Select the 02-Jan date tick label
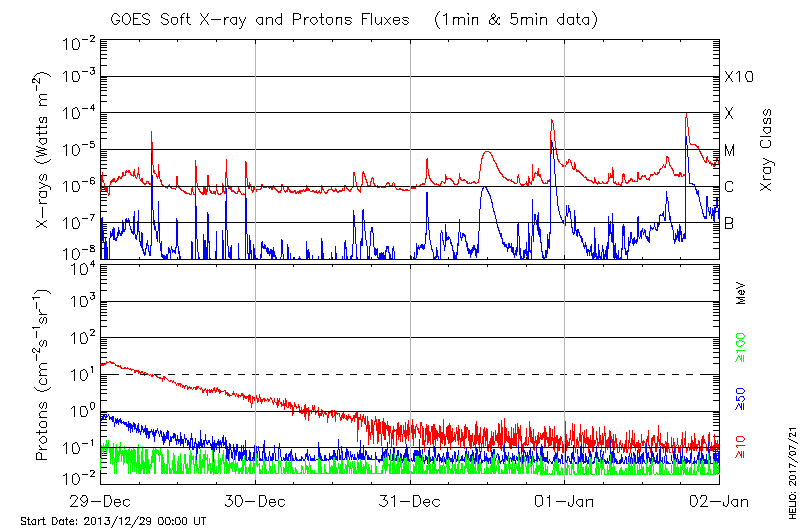The width and height of the screenshot is (800, 530). [719, 501]
